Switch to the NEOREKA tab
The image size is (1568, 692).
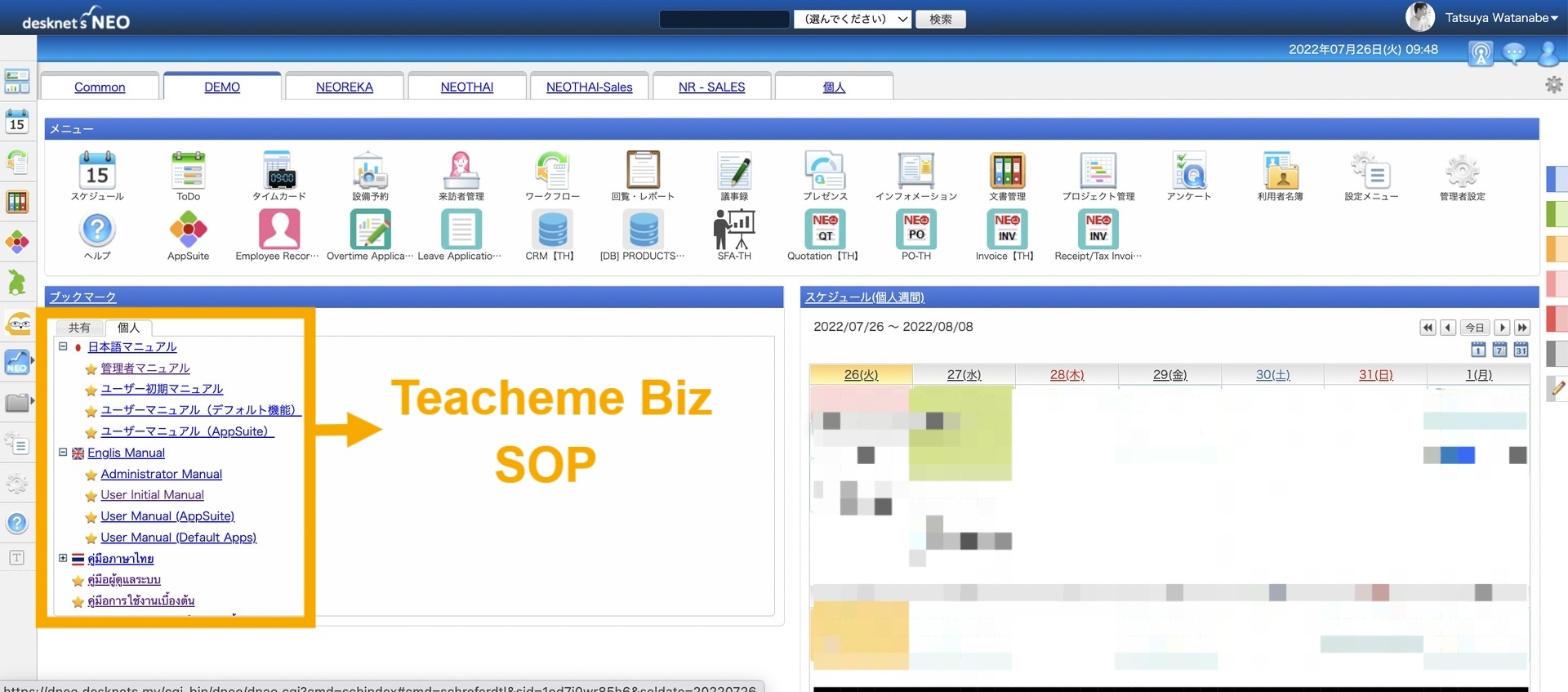345,87
